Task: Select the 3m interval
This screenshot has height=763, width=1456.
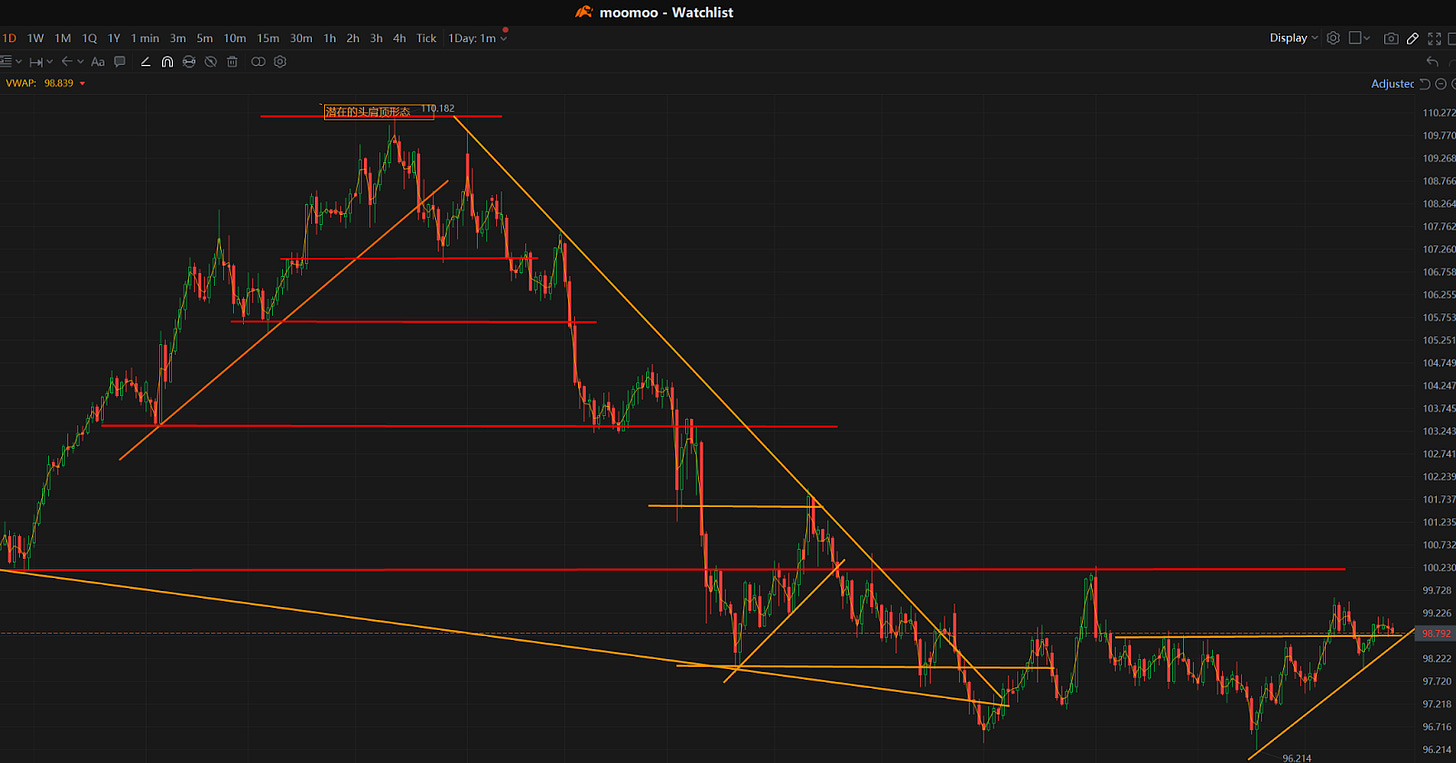Action: 178,38
